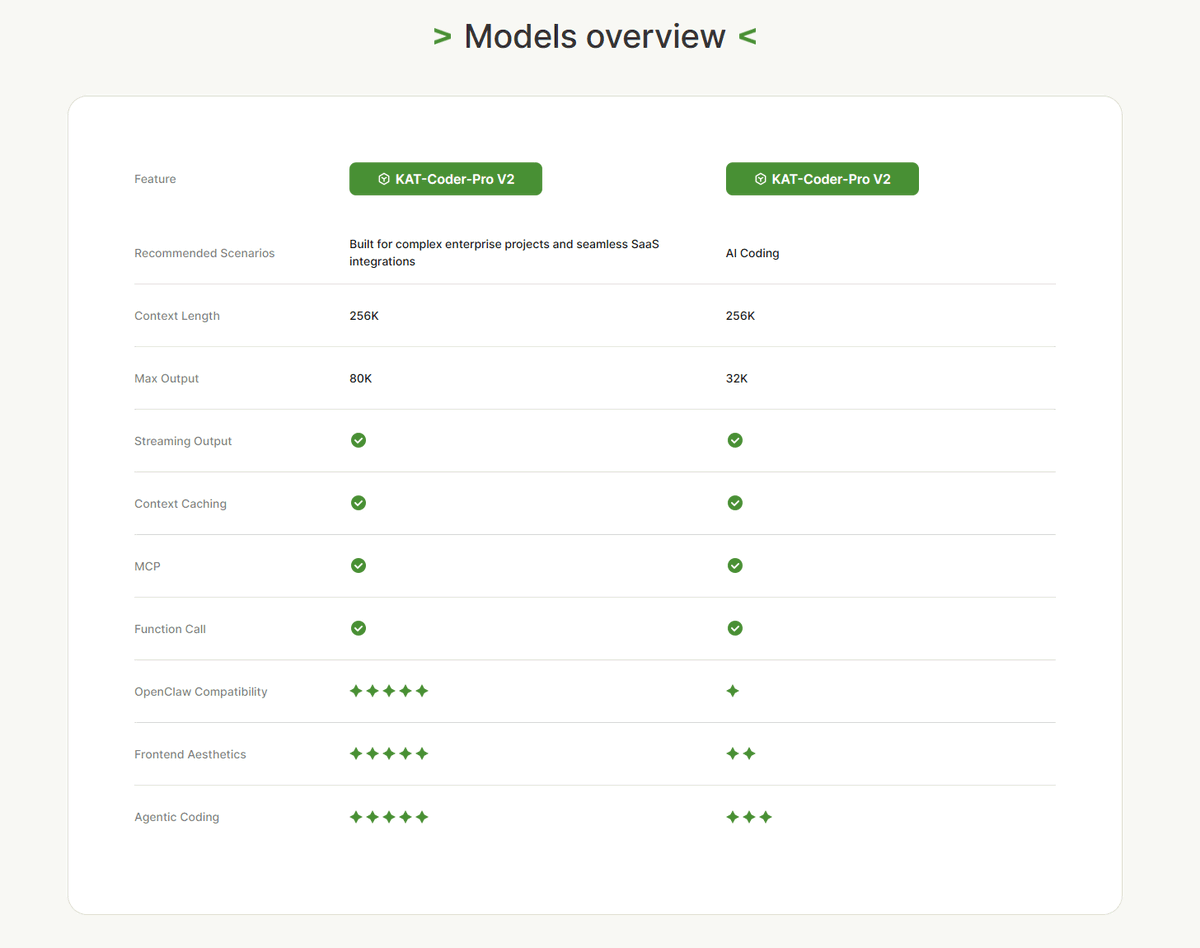Click the Context Caching row label
Image resolution: width=1200 pixels, height=948 pixels.
coord(180,504)
